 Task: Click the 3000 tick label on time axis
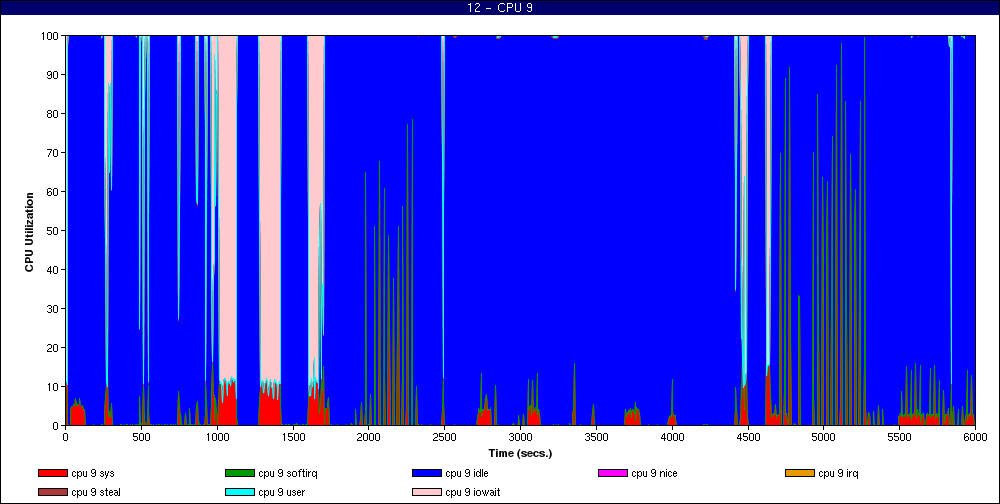pos(520,437)
